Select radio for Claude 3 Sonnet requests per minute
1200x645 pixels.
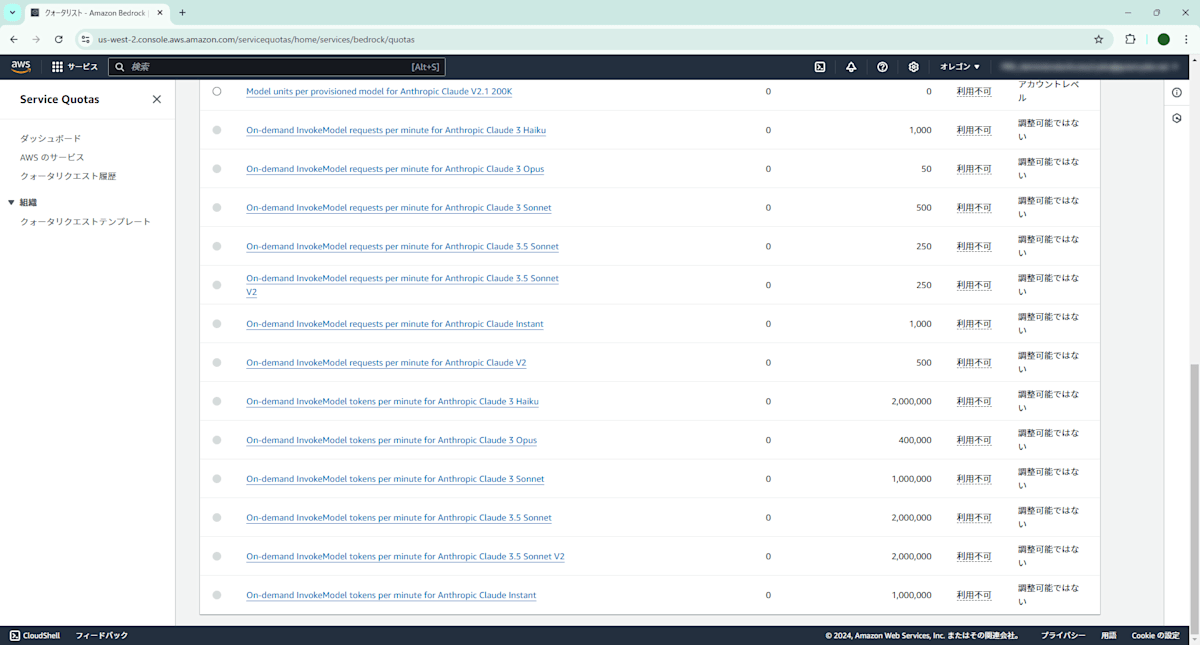pyautogui.click(x=217, y=207)
